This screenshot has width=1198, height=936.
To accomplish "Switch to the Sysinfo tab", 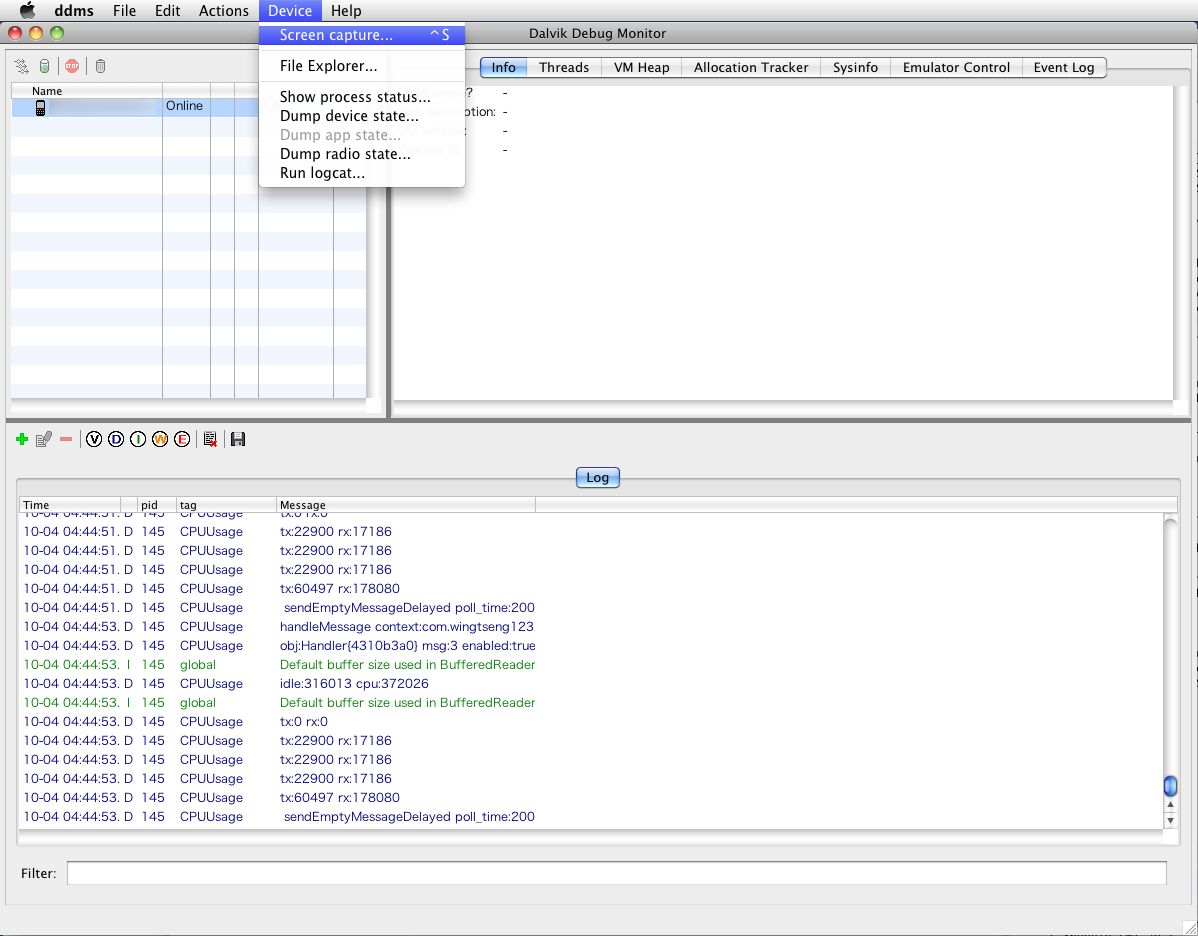I will (856, 67).
